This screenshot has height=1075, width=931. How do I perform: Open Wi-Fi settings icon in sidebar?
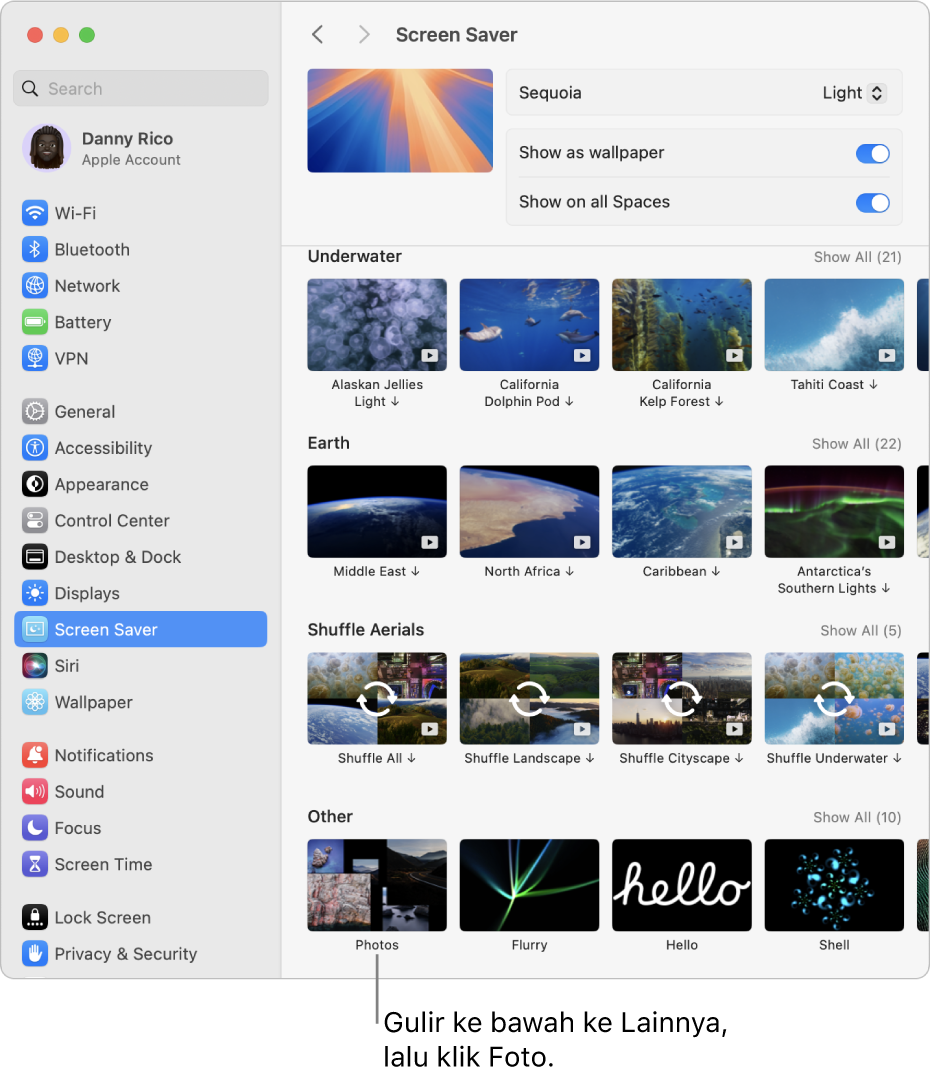tap(34, 213)
